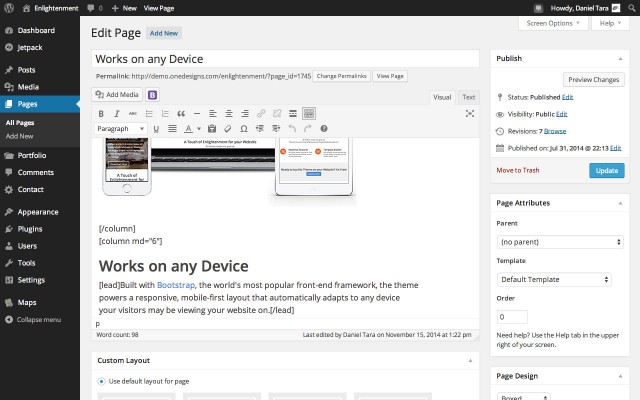
Task: Enter distraction-free fullscreen writing mode
Action: pyautogui.click(x=470, y=114)
